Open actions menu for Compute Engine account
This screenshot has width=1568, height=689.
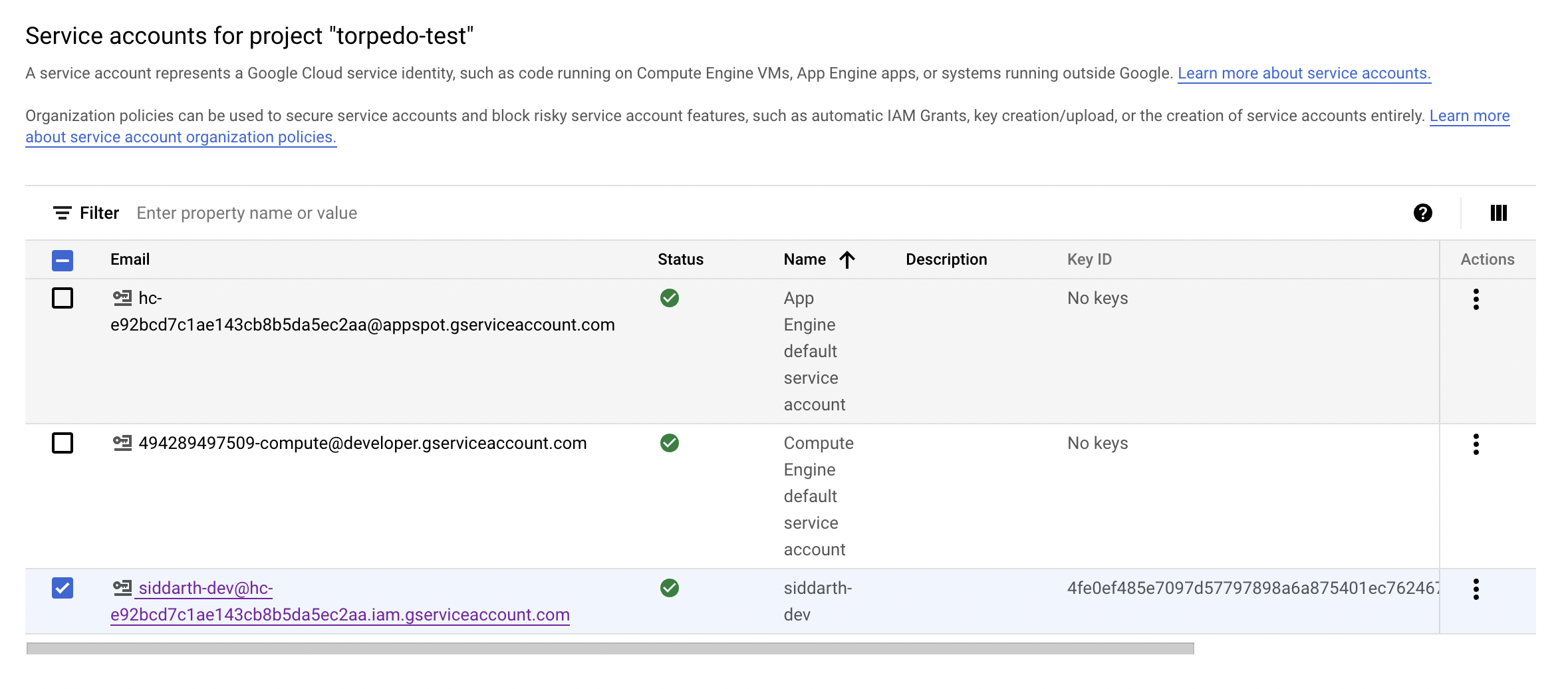pos(1476,444)
